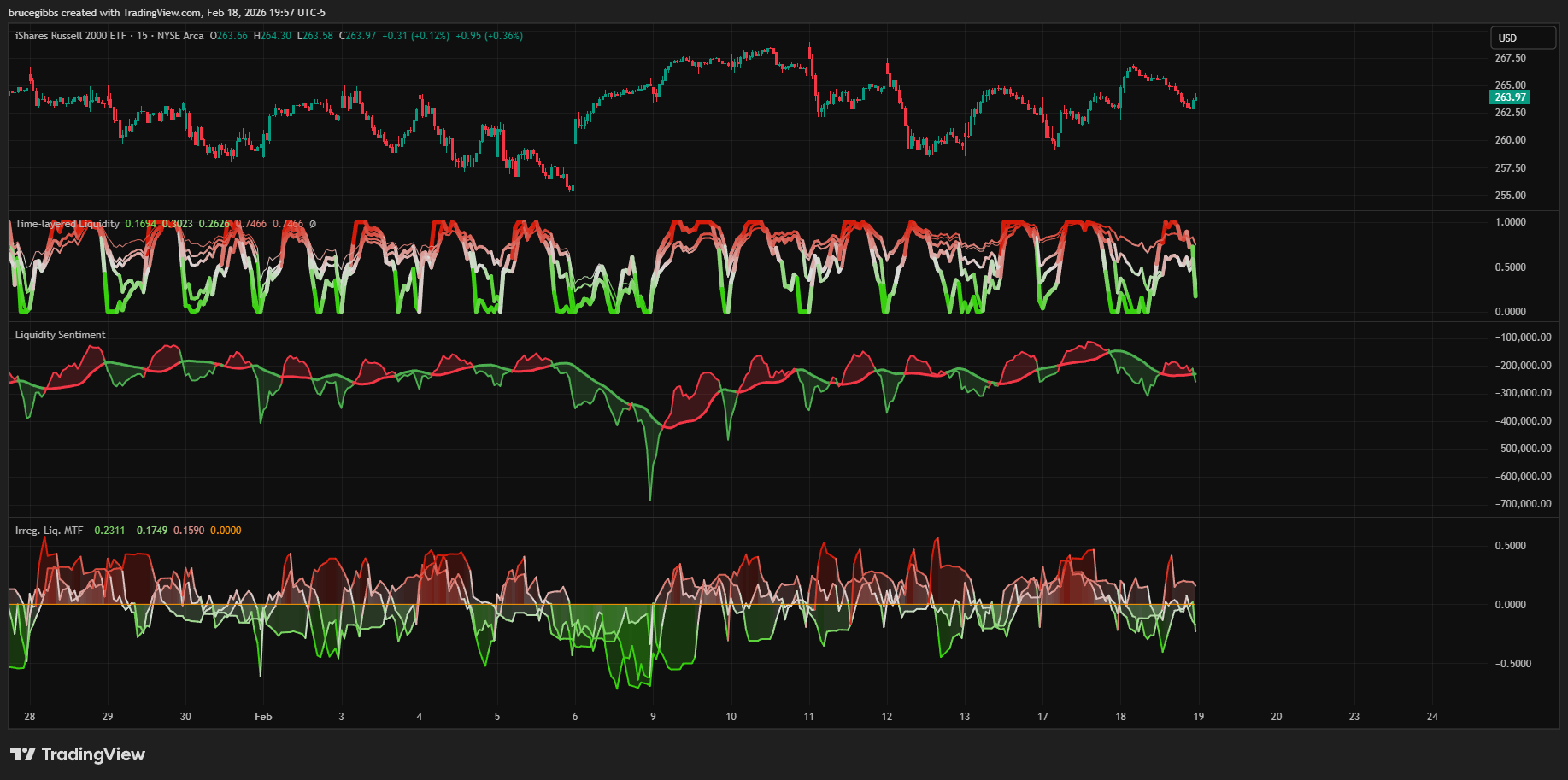Click the +0.95 (+0.36%) change value
This screenshot has width=1568, height=780.
coord(489,36)
